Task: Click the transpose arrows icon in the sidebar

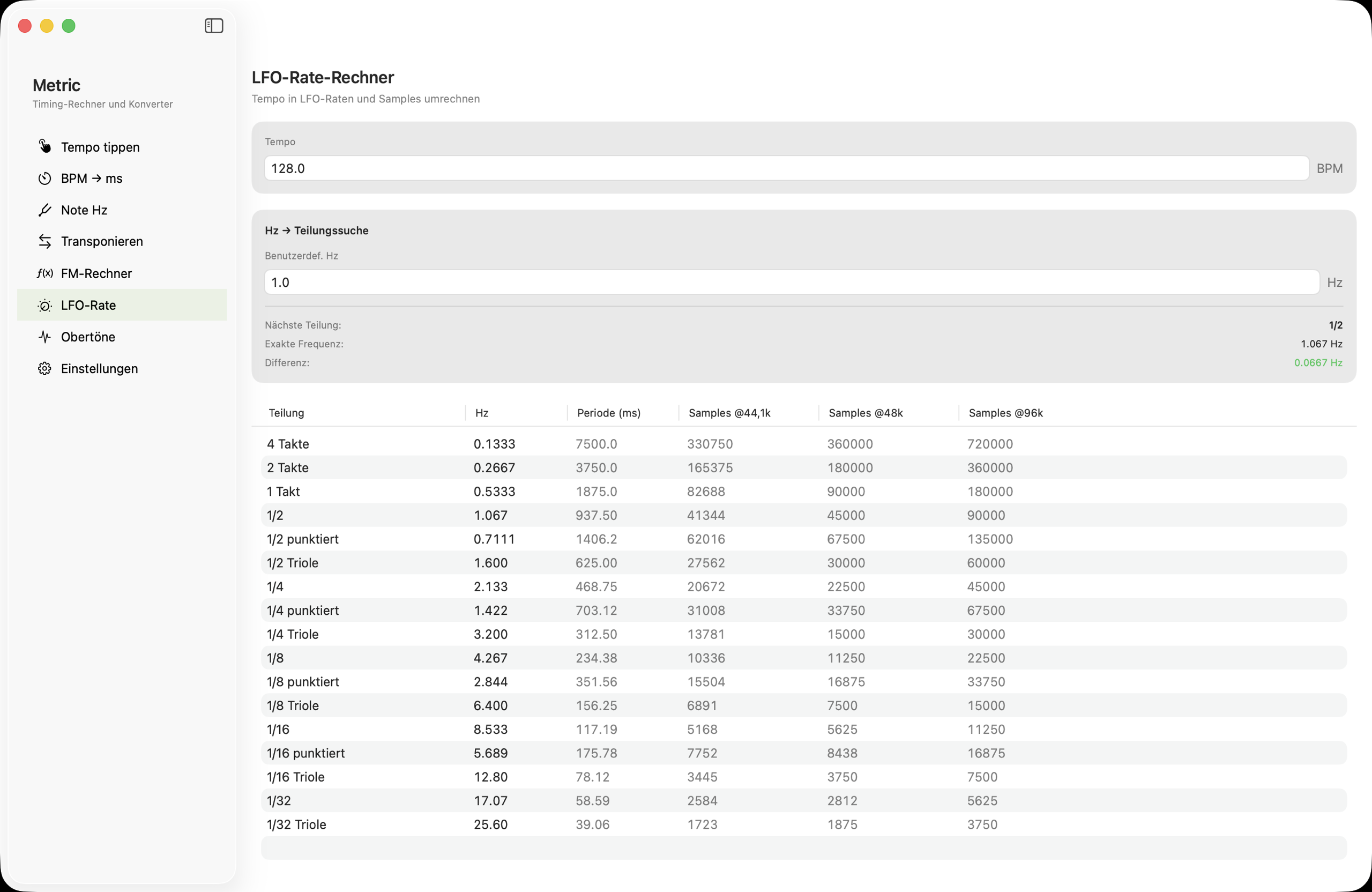Action: point(45,241)
